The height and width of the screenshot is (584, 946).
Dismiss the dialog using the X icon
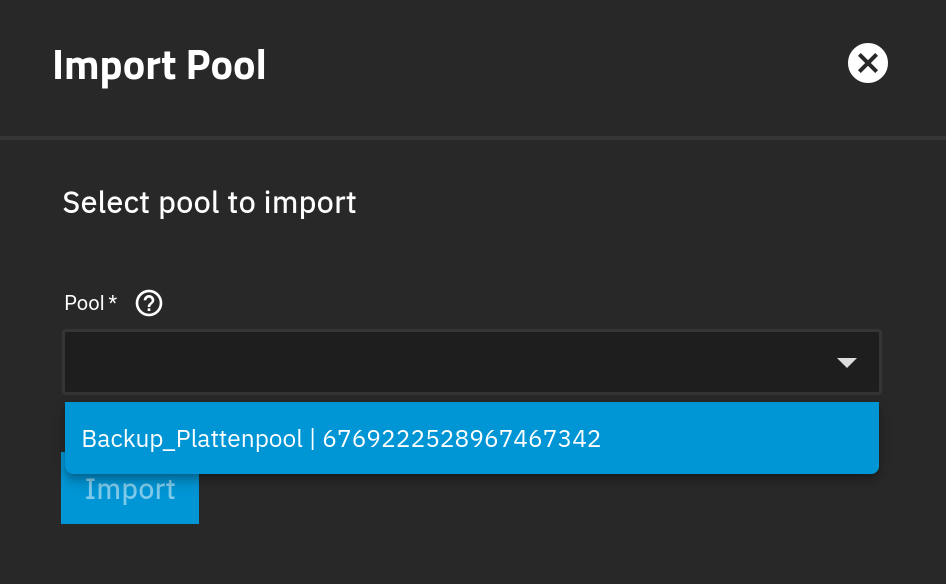[868, 63]
